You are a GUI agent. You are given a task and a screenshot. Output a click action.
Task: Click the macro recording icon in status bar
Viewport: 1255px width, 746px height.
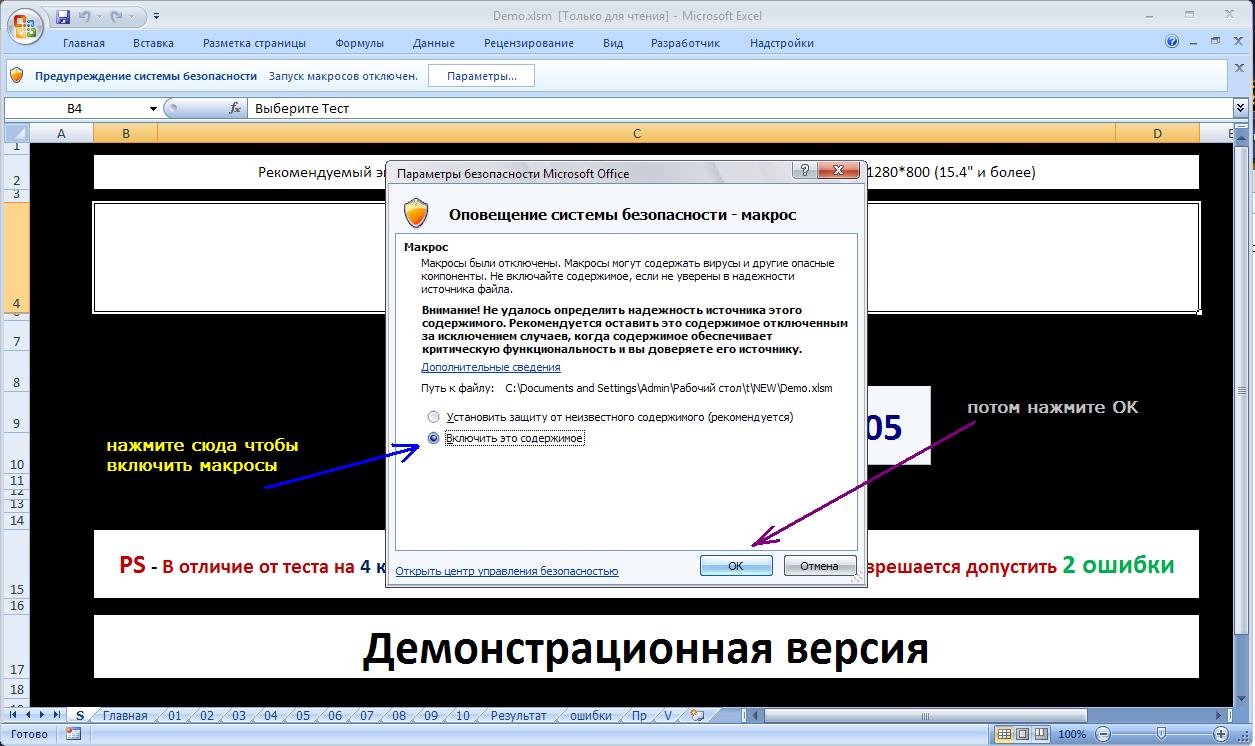pos(73,734)
